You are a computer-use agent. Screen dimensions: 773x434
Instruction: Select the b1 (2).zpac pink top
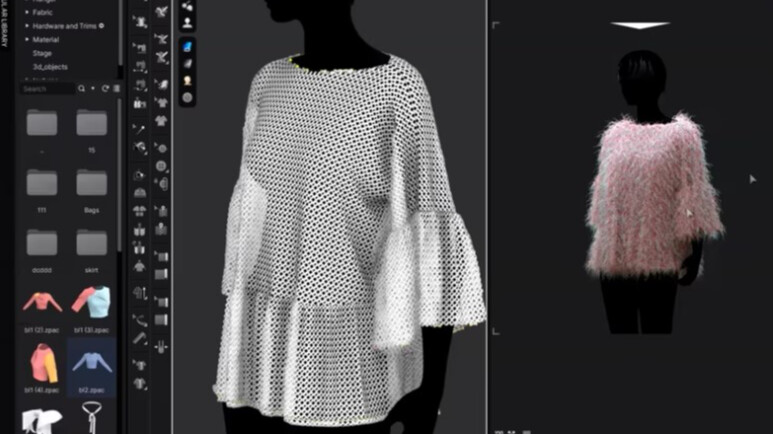click(42, 302)
